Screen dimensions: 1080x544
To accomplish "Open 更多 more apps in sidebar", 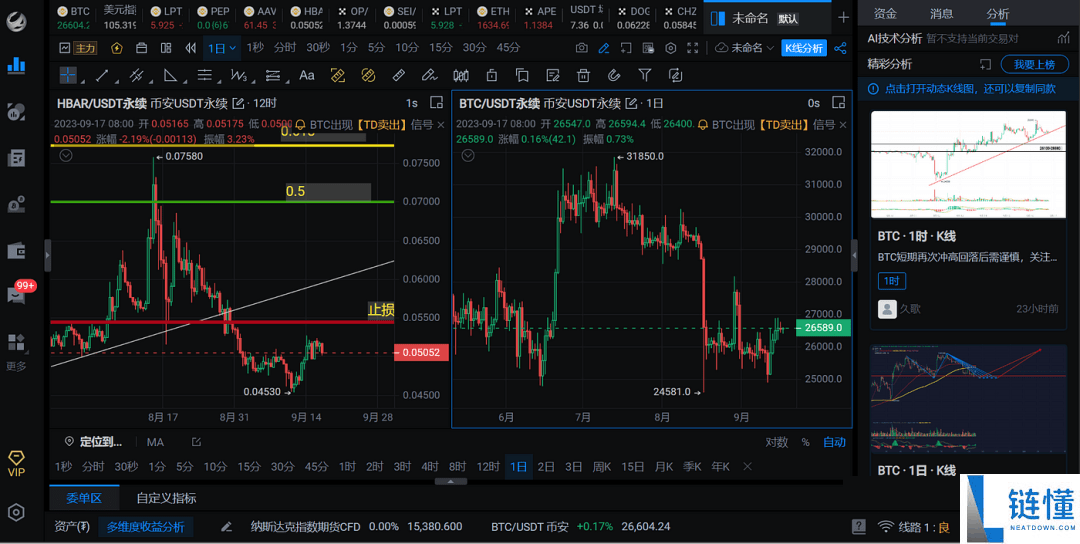I will pyautogui.click(x=16, y=352).
